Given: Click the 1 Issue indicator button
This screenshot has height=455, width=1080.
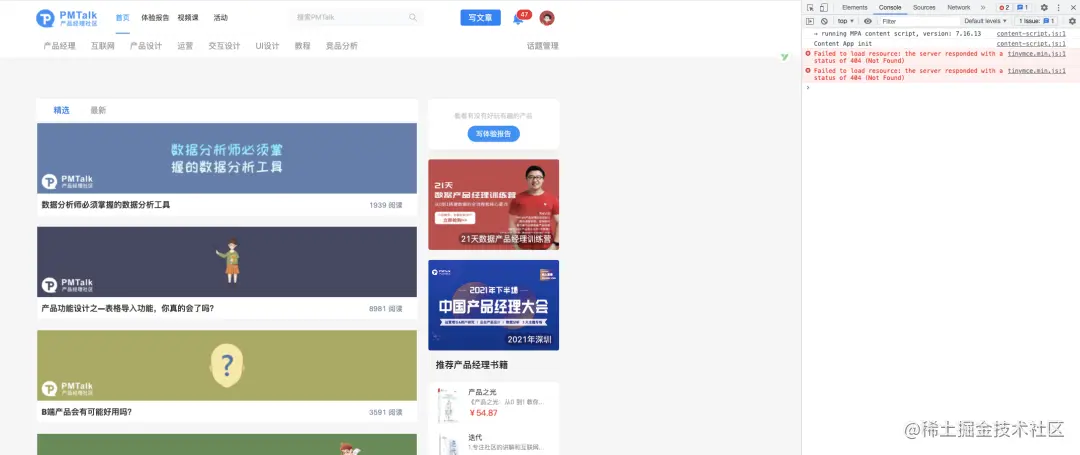Looking at the screenshot, I should 1037,21.
